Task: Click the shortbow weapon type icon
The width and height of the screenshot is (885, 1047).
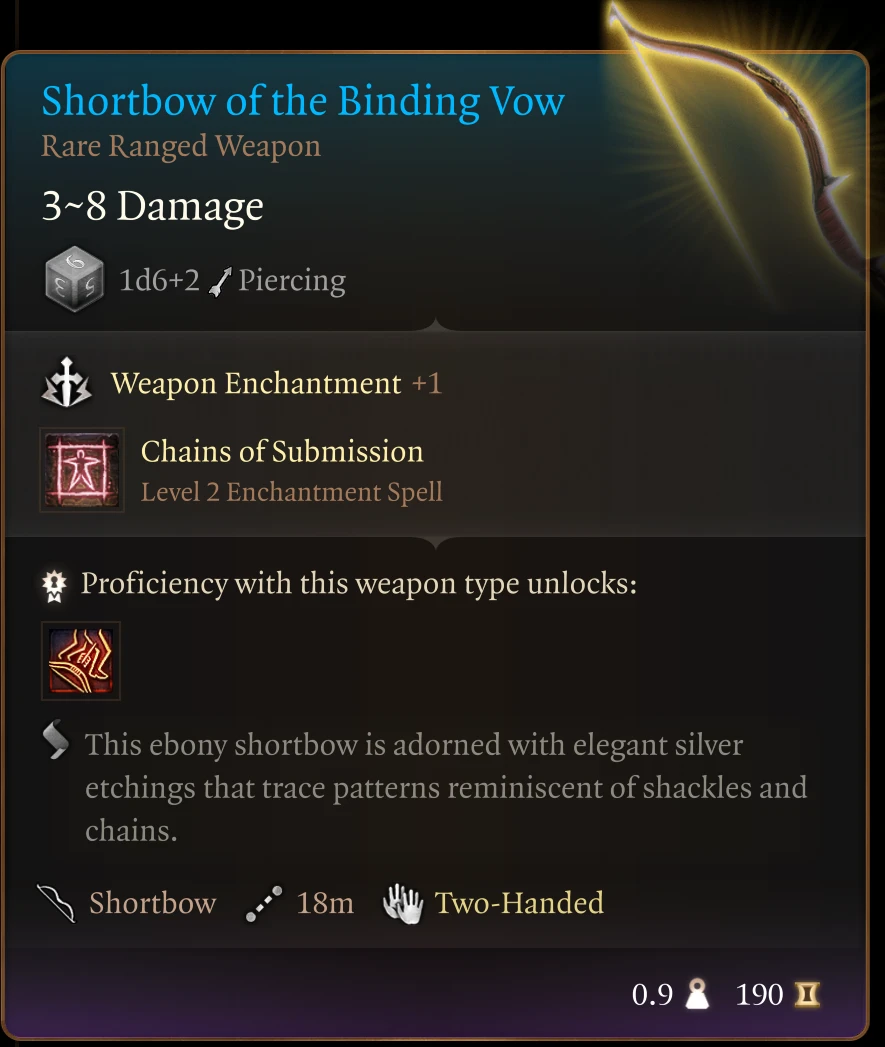Action: [x=56, y=903]
